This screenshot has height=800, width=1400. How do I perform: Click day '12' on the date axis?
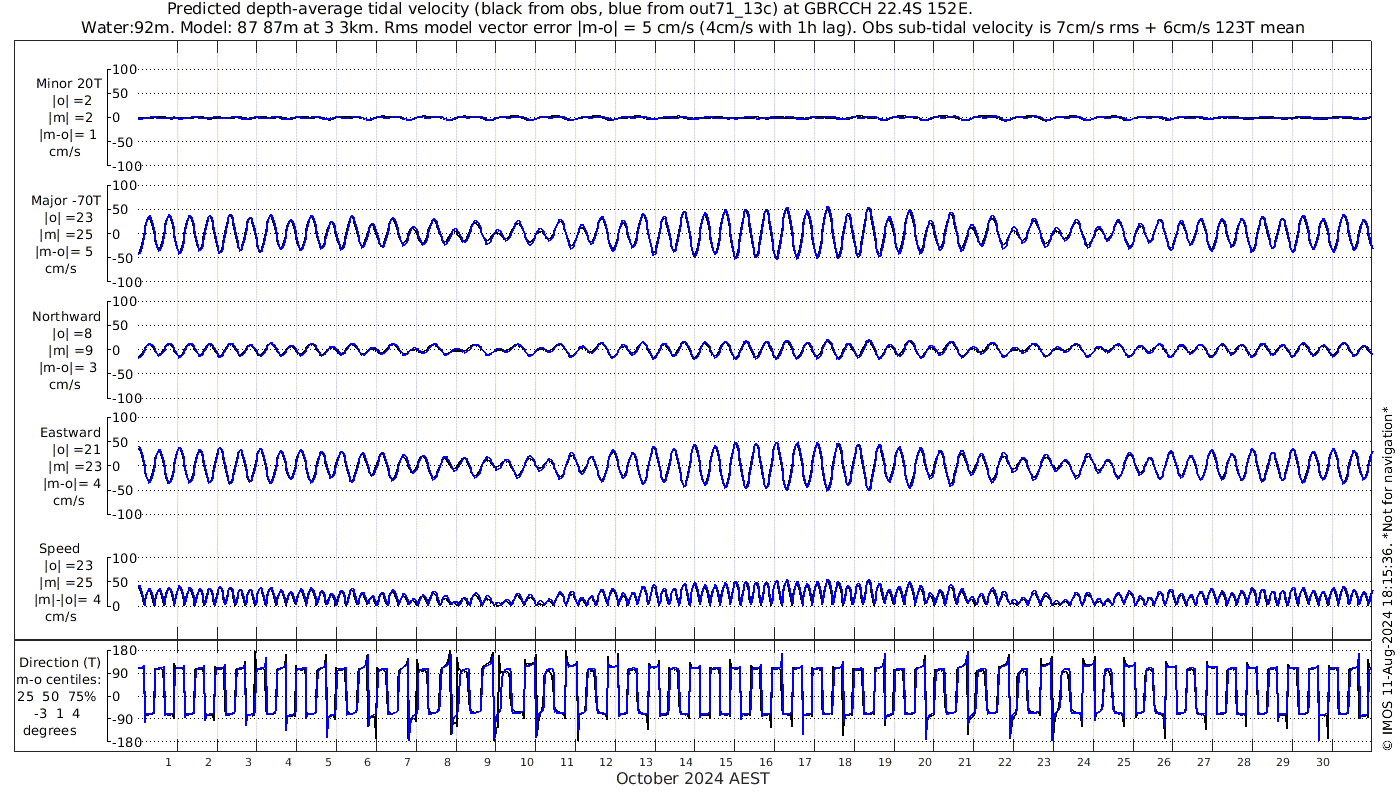pyautogui.click(x=607, y=762)
